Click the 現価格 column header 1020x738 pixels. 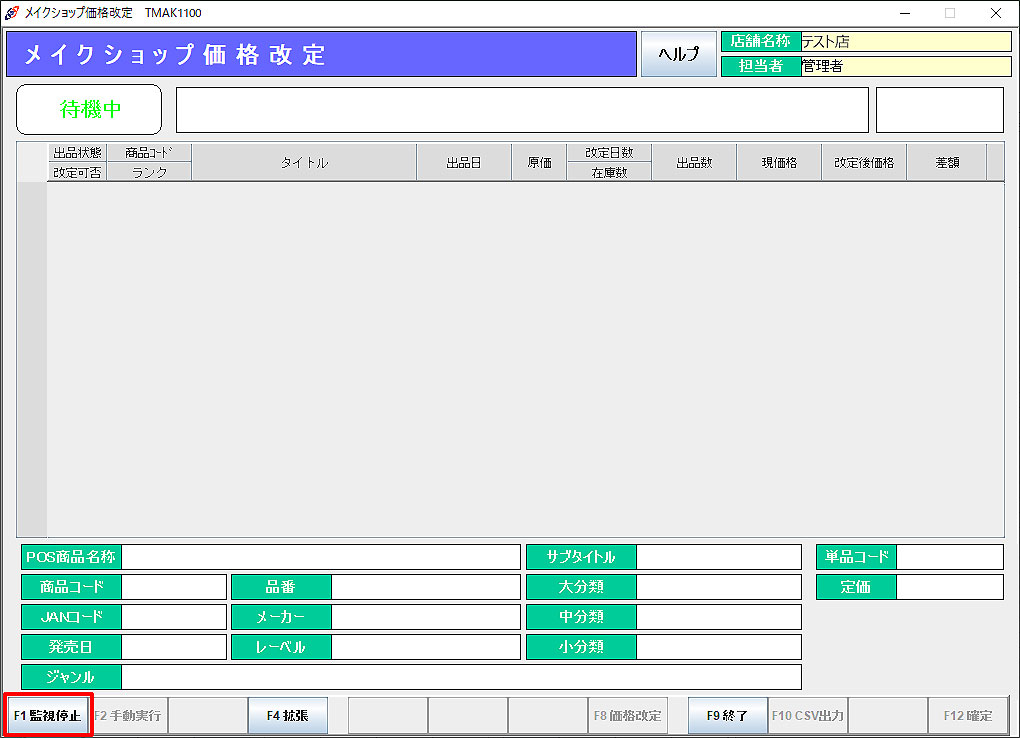(778, 163)
